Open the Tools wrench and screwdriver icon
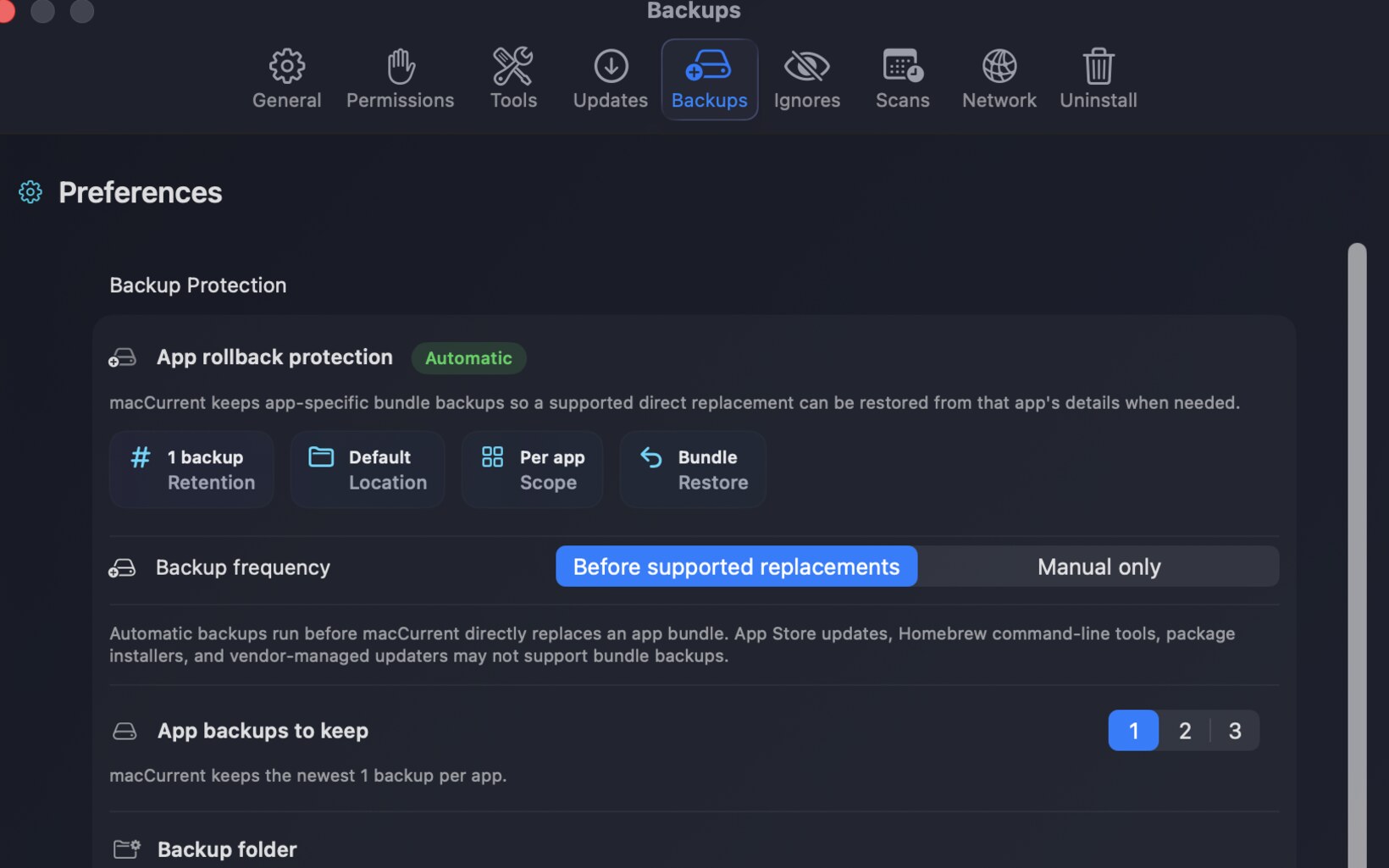This screenshot has height=868, width=1389. (x=513, y=66)
